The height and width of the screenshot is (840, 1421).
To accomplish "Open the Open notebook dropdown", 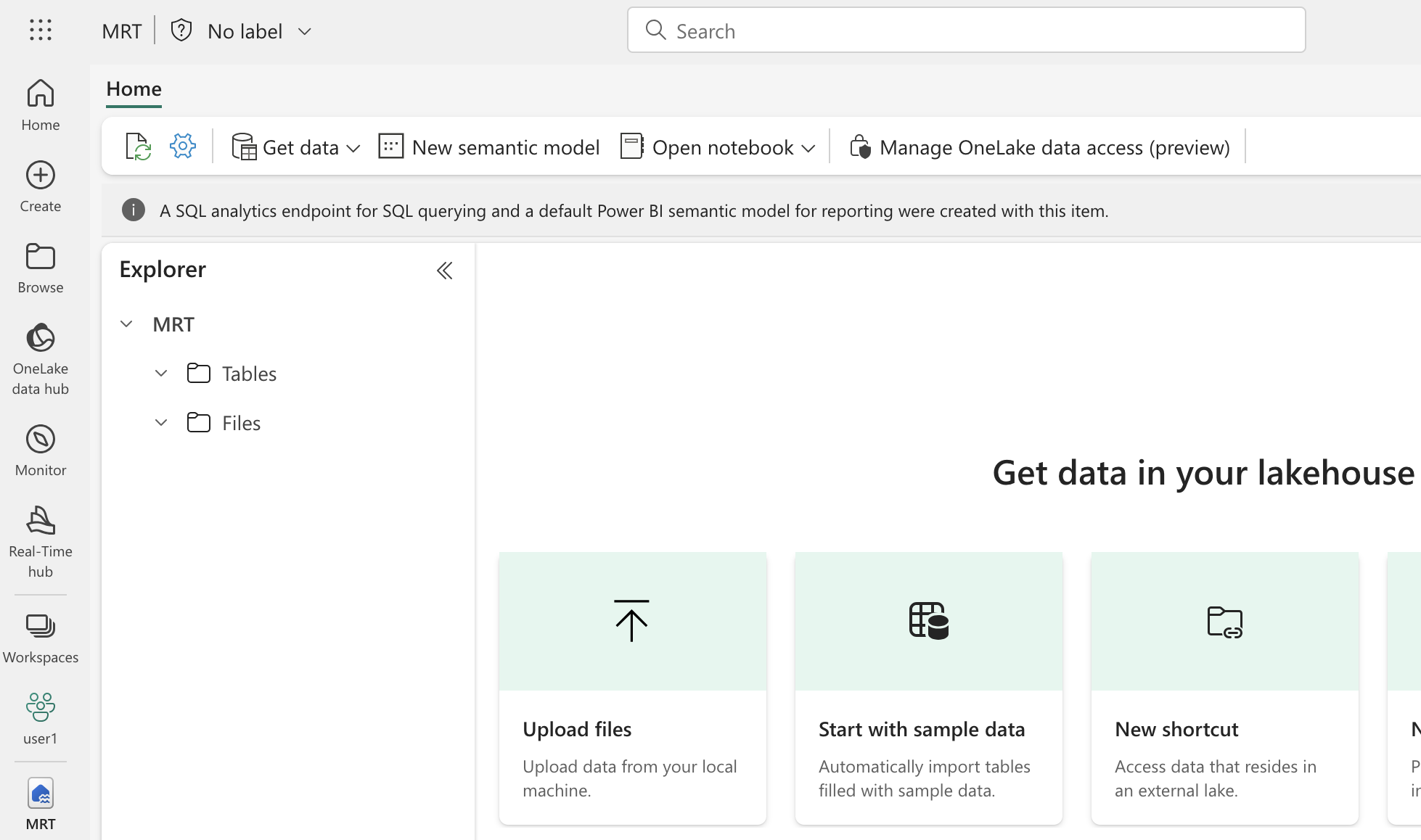I will pyautogui.click(x=718, y=147).
